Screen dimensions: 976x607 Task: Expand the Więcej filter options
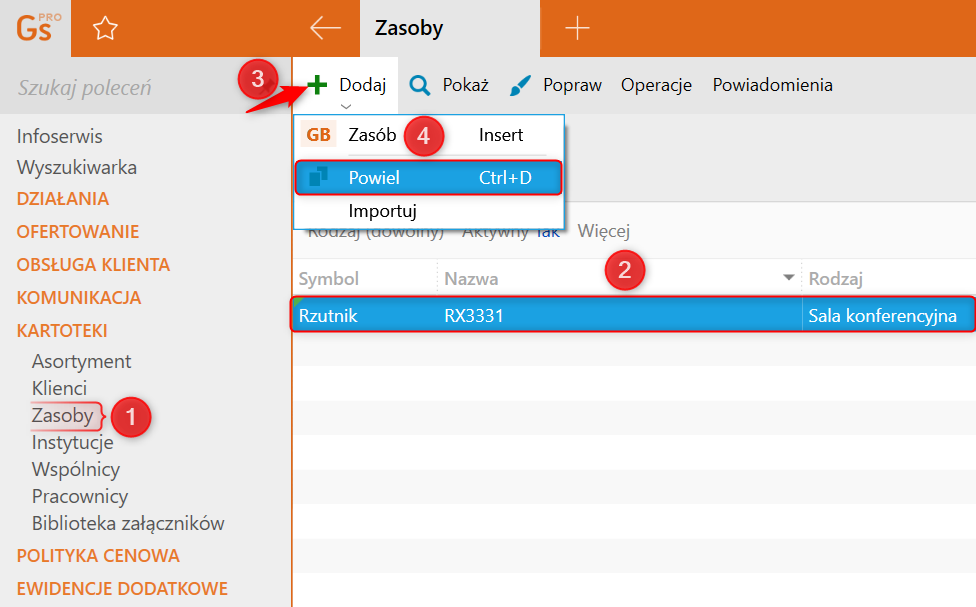tap(603, 232)
